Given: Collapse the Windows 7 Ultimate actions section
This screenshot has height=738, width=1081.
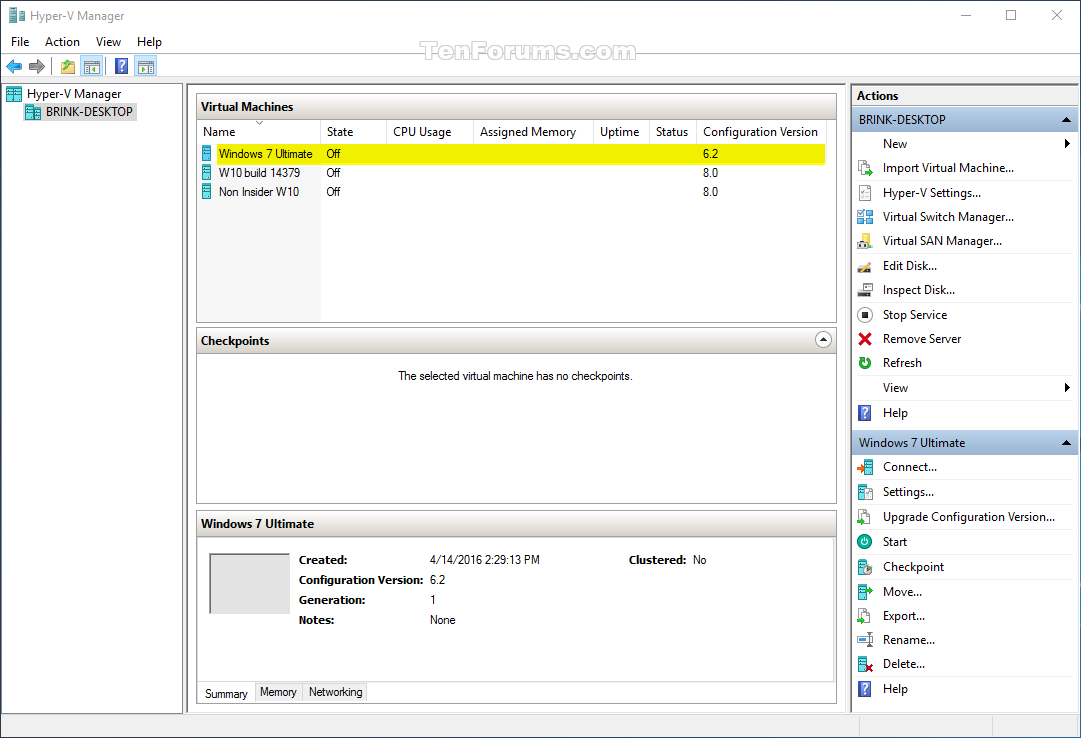Looking at the screenshot, I should click(x=1066, y=443).
